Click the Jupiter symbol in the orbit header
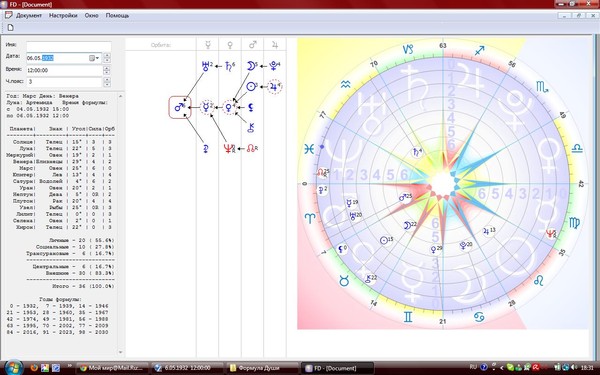600x375 pixels. (275, 45)
